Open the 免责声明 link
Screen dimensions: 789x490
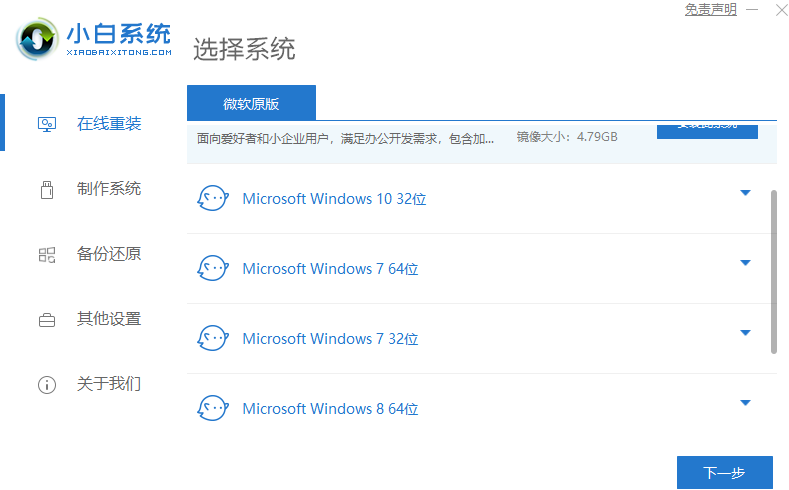point(710,9)
